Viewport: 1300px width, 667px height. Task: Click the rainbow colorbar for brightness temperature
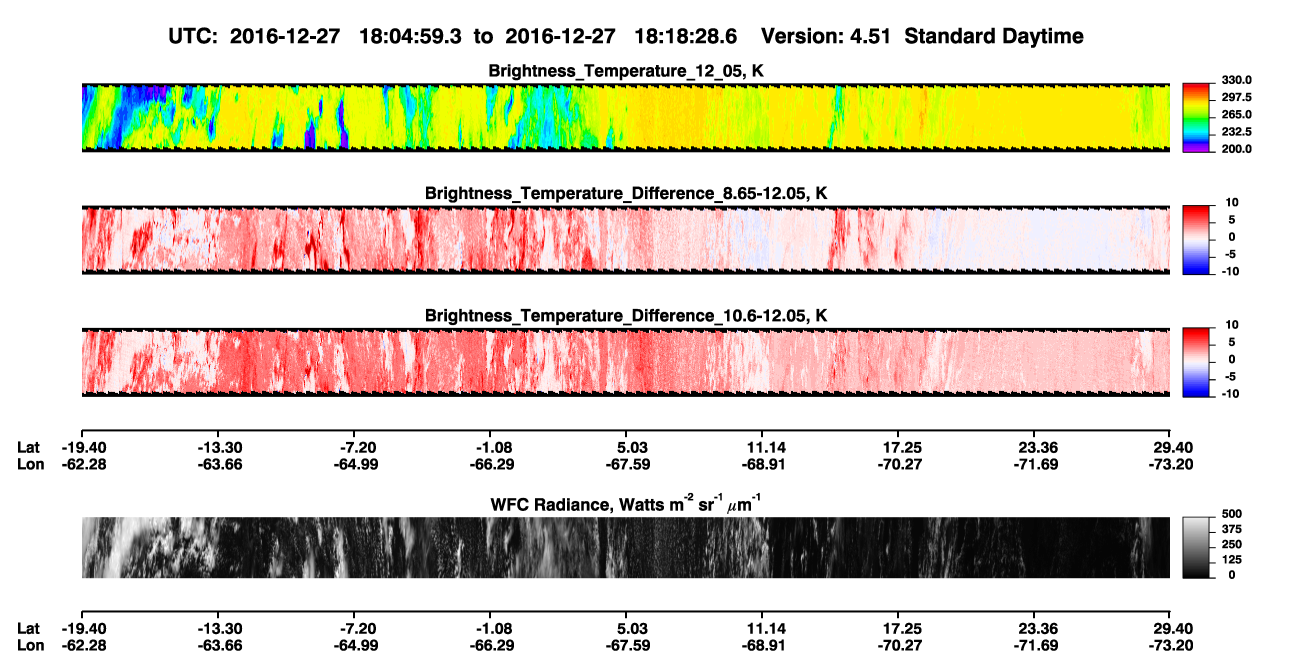click(1196, 118)
